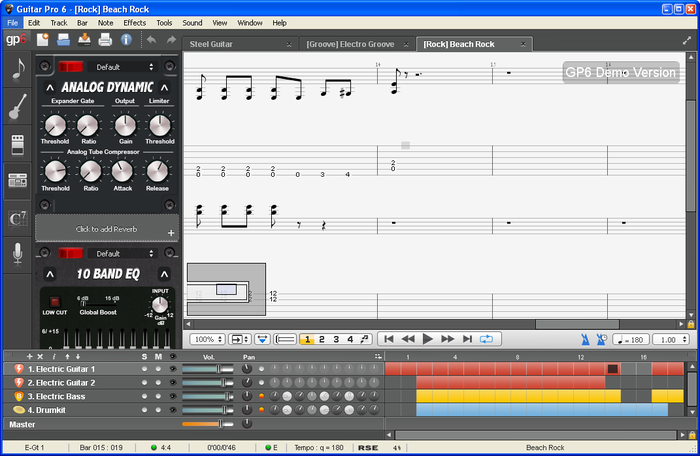
Task: Toggle the count-in metronome with clock icon
Action: point(601,339)
